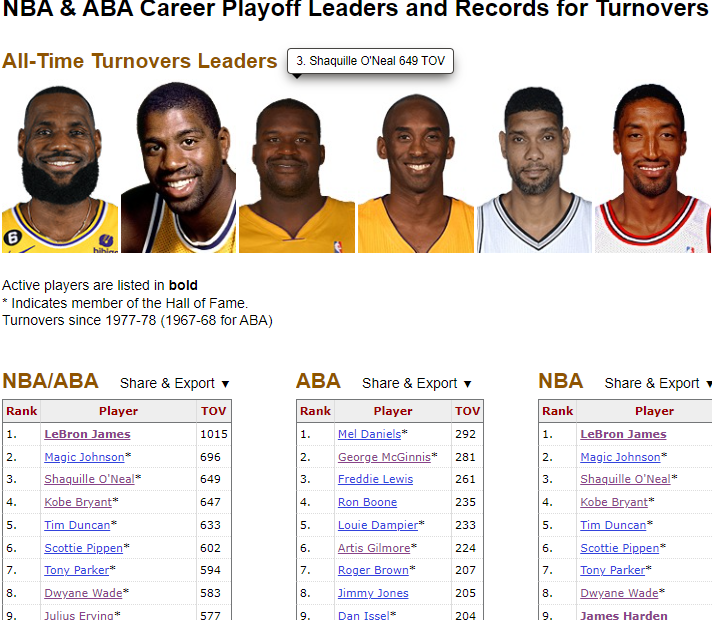Open Kobe Bryant headshot thumbnail
The image size is (712, 620).
point(416,169)
